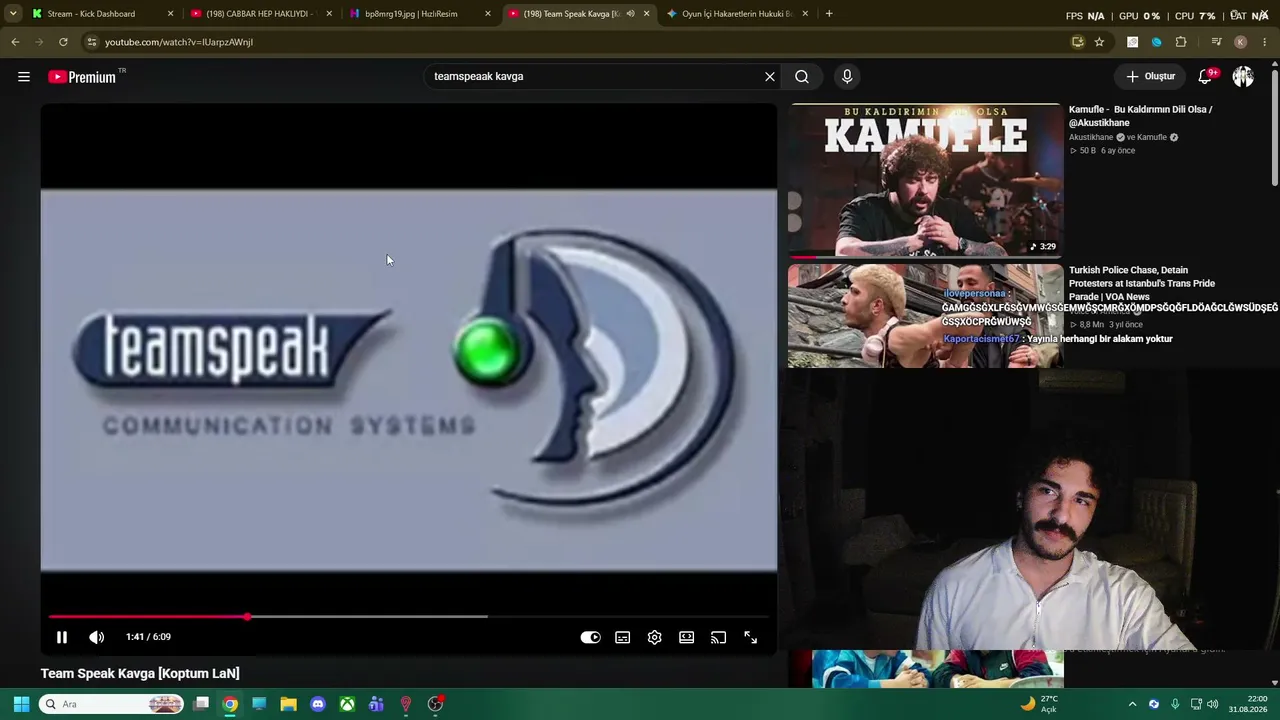This screenshot has width=1280, height=720.
Task: Pause the Team Speak Kavga video
Action: [x=62, y=637]
